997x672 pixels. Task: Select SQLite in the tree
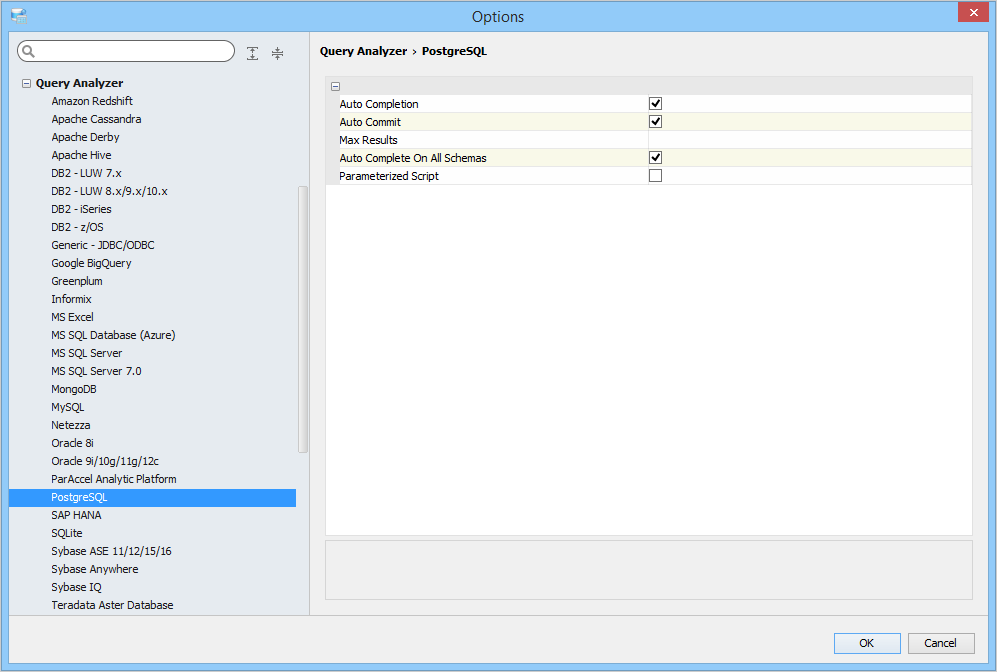pyautogui.click(x=67, y=533)
